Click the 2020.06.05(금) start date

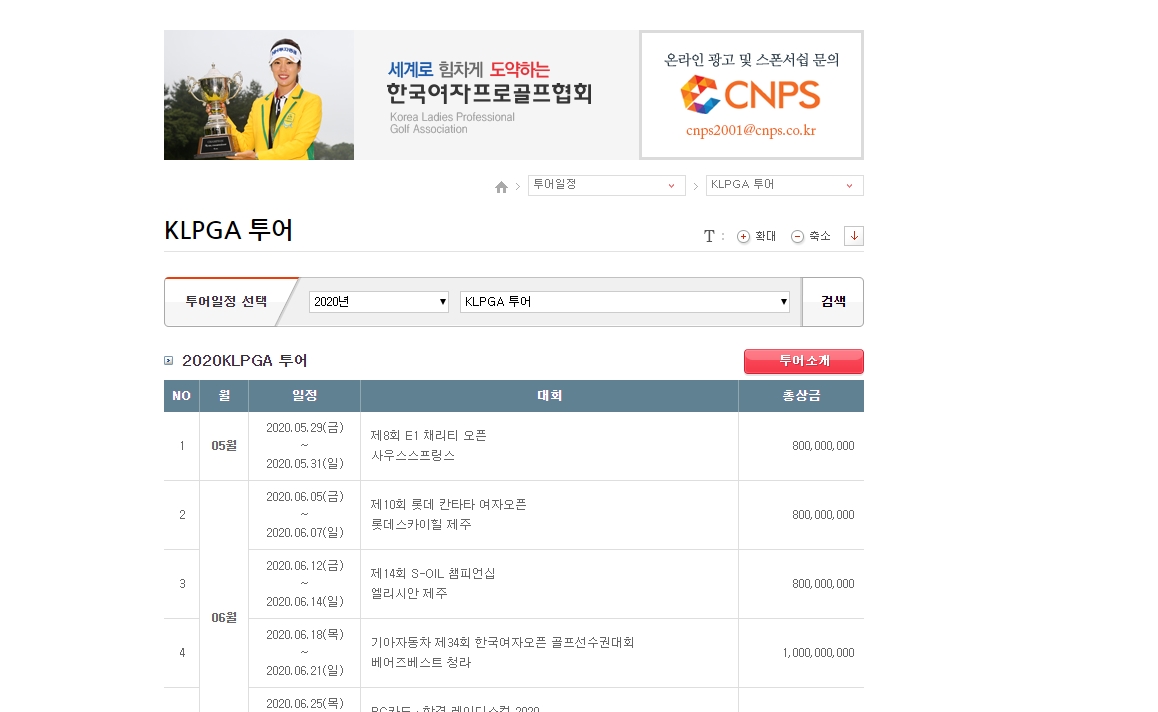click(304, 496)
